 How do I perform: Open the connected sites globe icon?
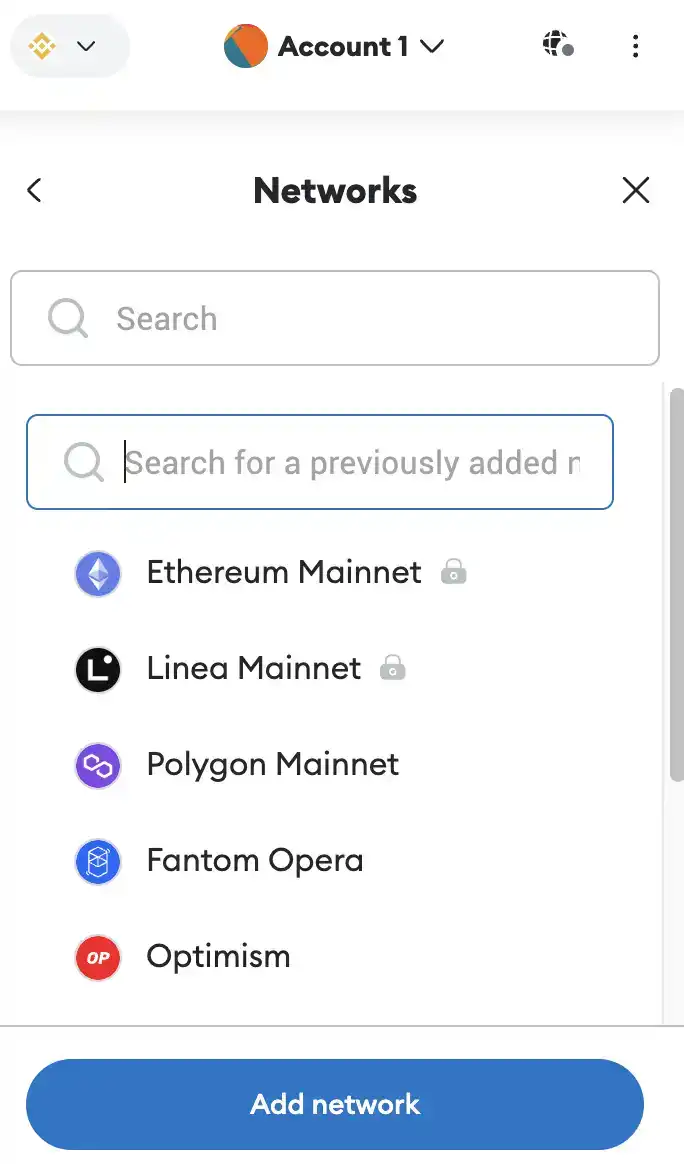click(558, 46)
